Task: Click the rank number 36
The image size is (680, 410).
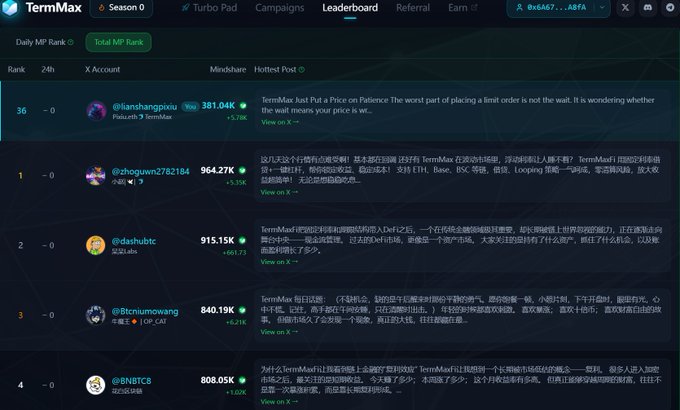Action: (x=21, y=111)
